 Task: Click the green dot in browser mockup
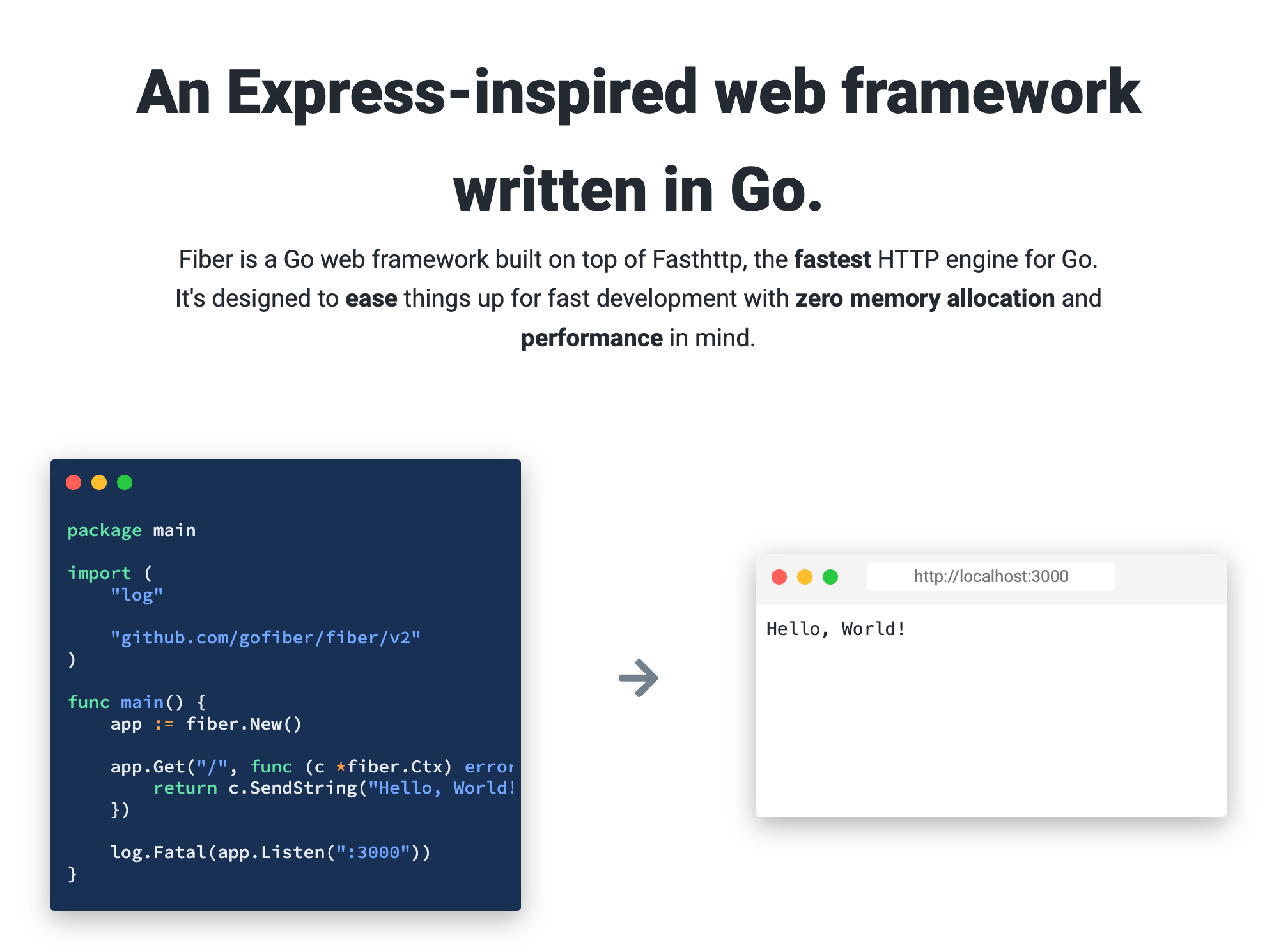click(830, 577)
